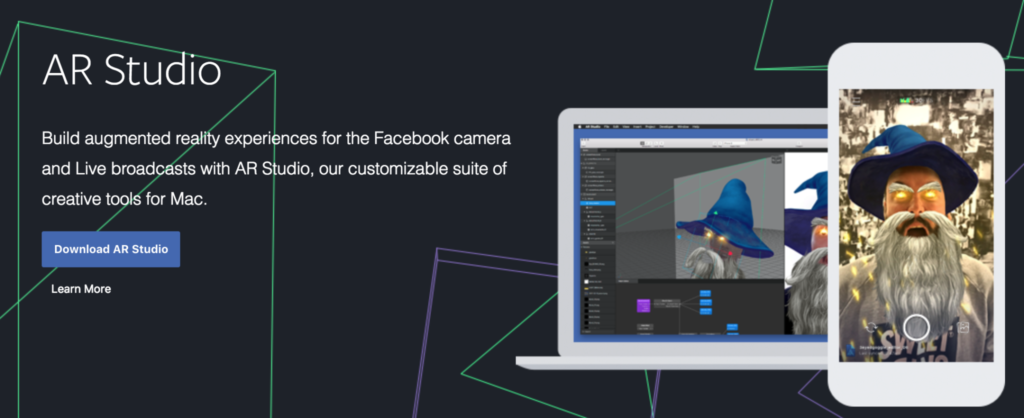Screen dimensions: 1024x418
Task: Click the Download AR Studio button
Action: point(110,249)
